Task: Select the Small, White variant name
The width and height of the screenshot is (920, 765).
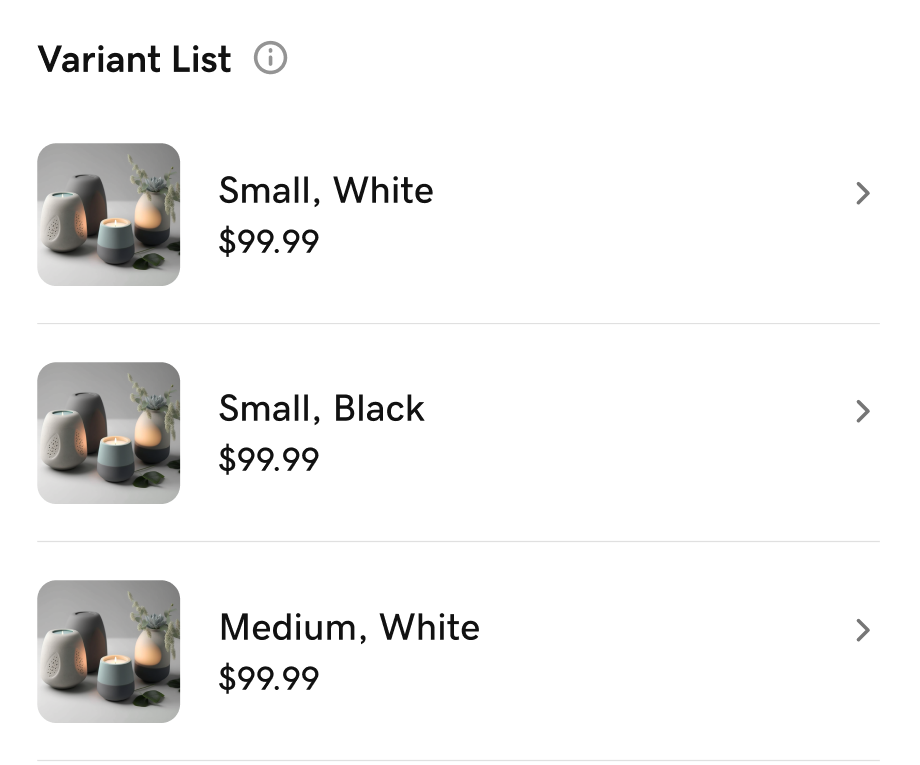Action: [326, 190]
